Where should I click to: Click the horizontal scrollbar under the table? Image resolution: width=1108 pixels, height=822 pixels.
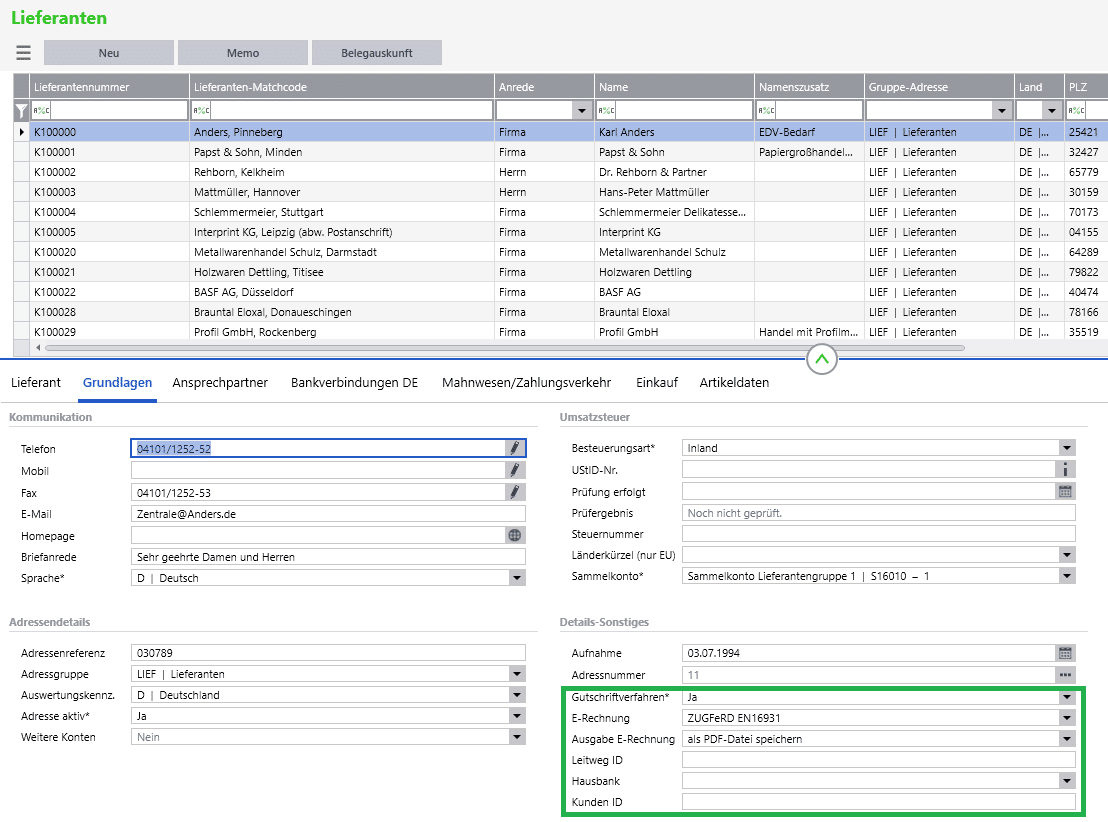[x=505, y=348]
